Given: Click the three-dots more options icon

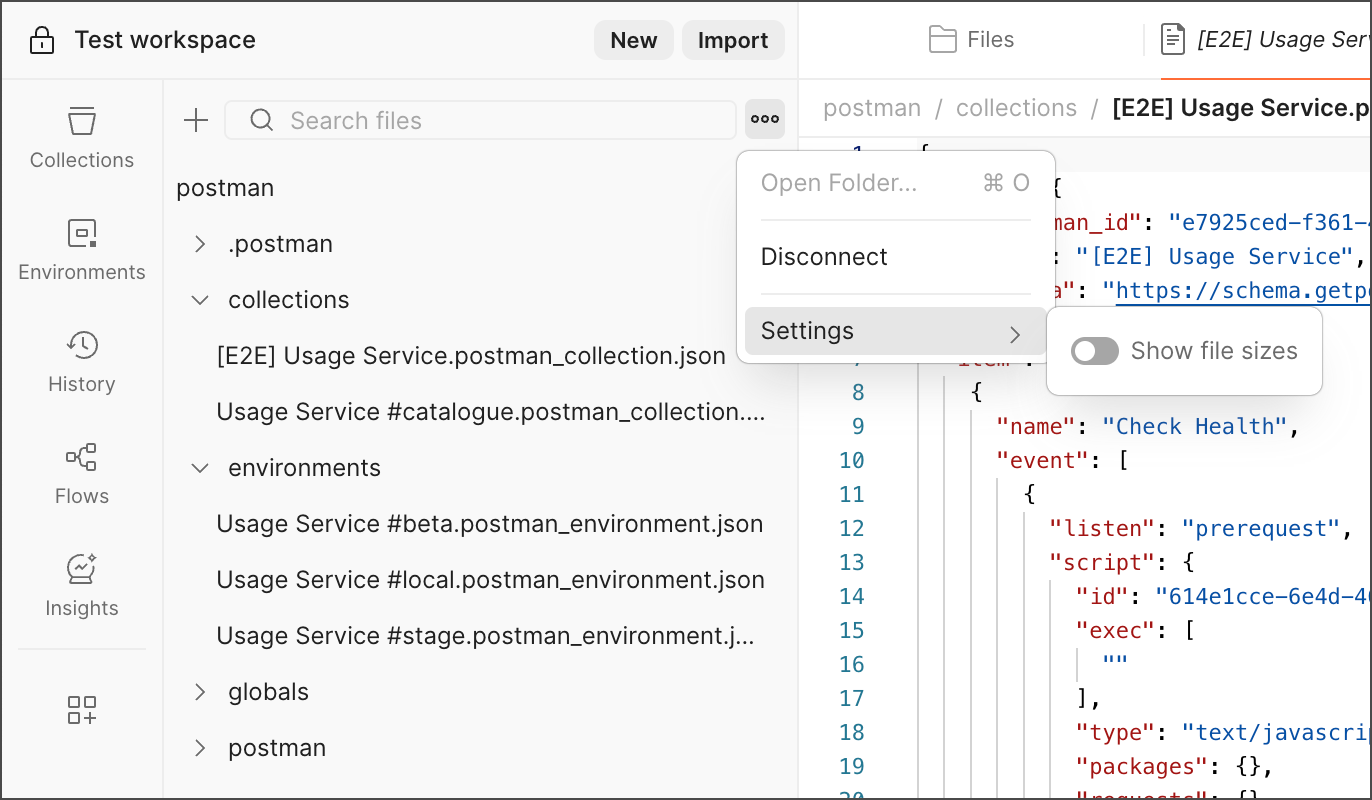Looking at the screenshot, I should (765, 120).
